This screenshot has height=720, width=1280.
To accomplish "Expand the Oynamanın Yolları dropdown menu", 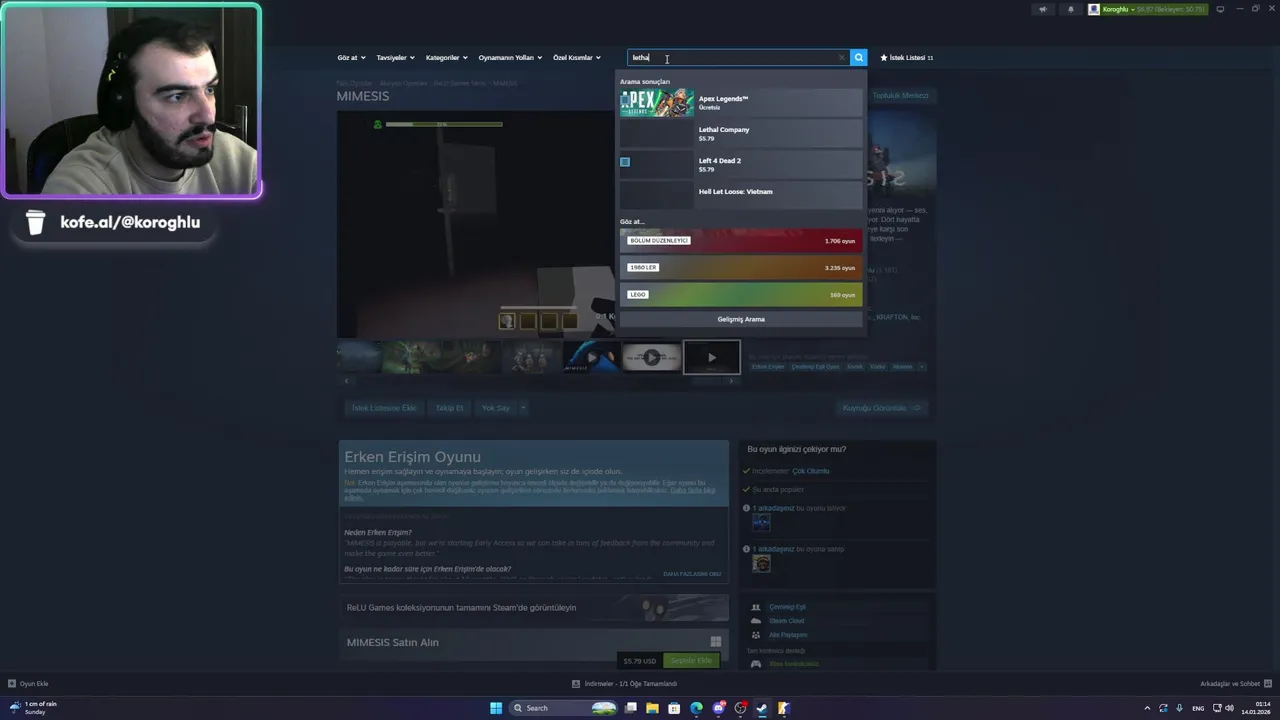I will (x=510, y=58).
